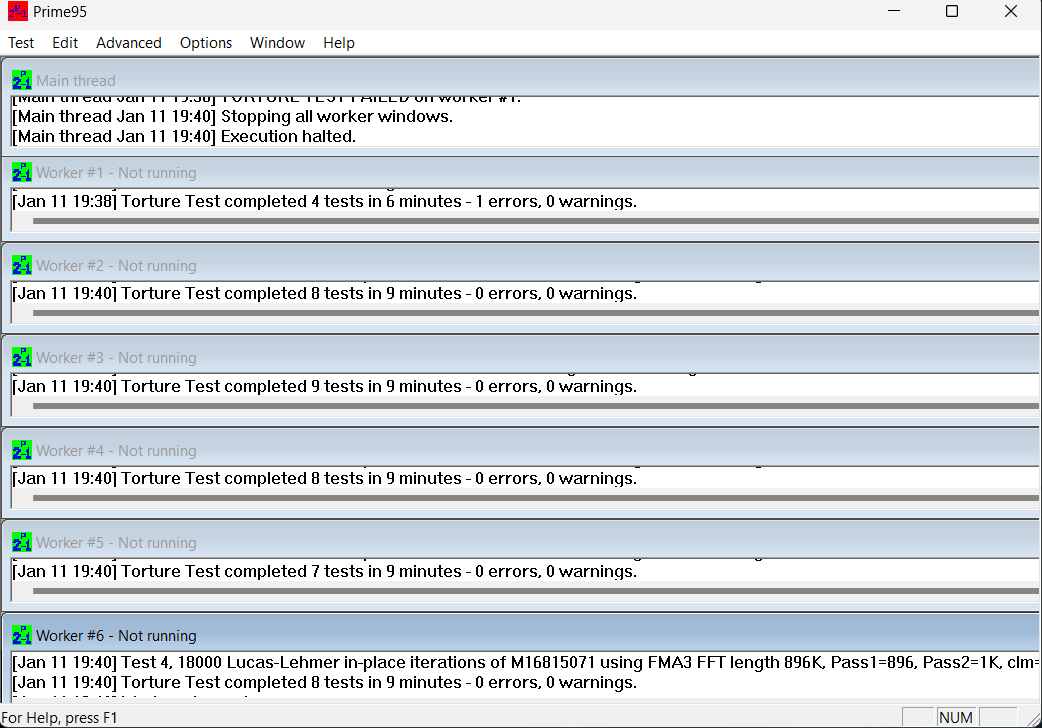Click Worker #6 'Torture Test completed 8 tests' line
This screenshot has height=728, width=1042.
pos(324,682)
